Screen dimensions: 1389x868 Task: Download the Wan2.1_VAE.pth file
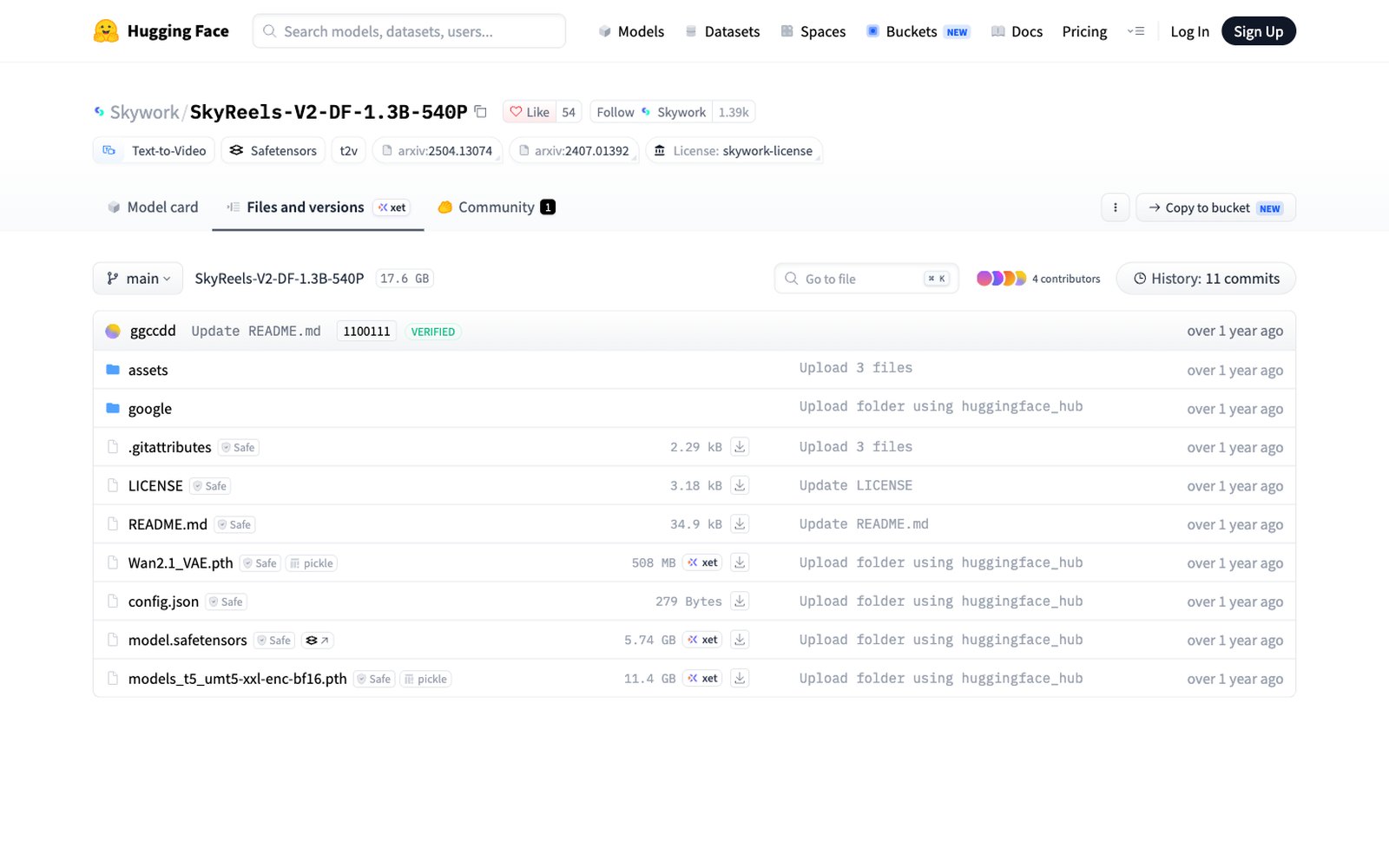point(740,562)
